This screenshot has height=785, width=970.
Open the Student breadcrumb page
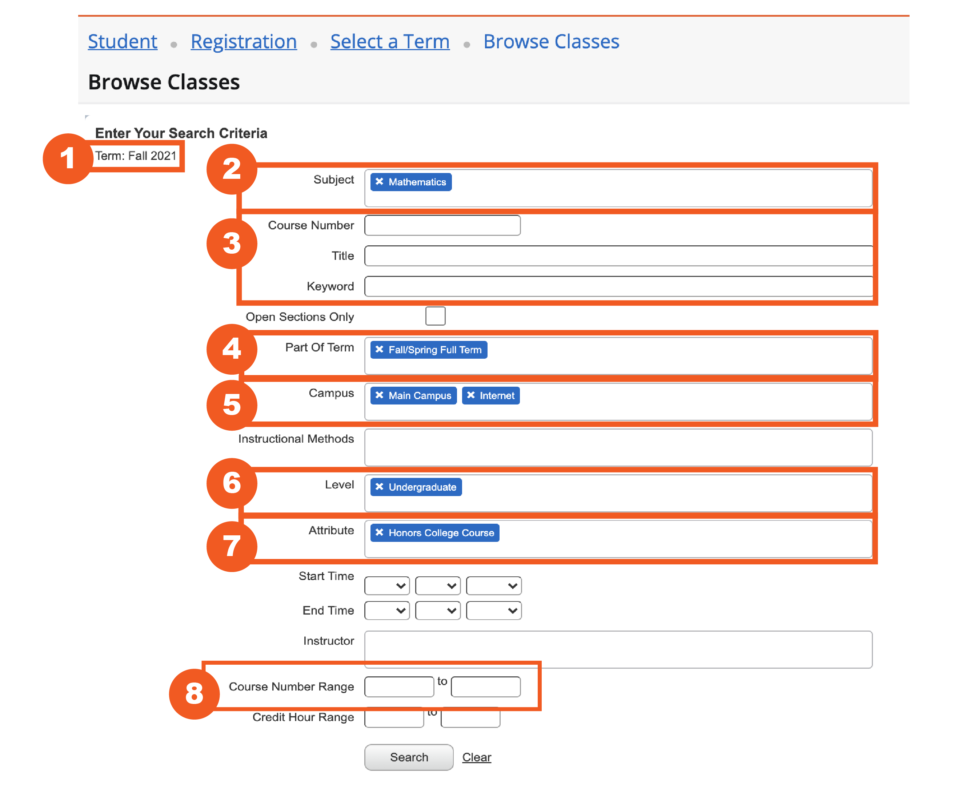pyautogui.click(x=122, y=41)
